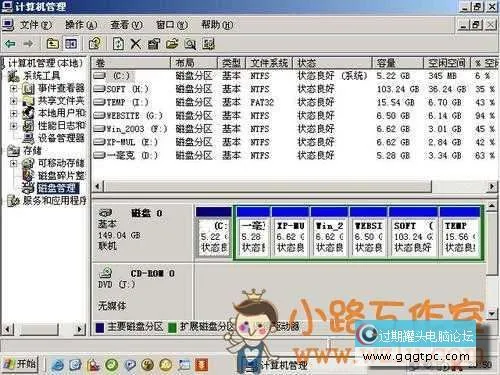Sort by the 空闲空间 column header
This screenshot has height=375, width=500.
(447, 63)
